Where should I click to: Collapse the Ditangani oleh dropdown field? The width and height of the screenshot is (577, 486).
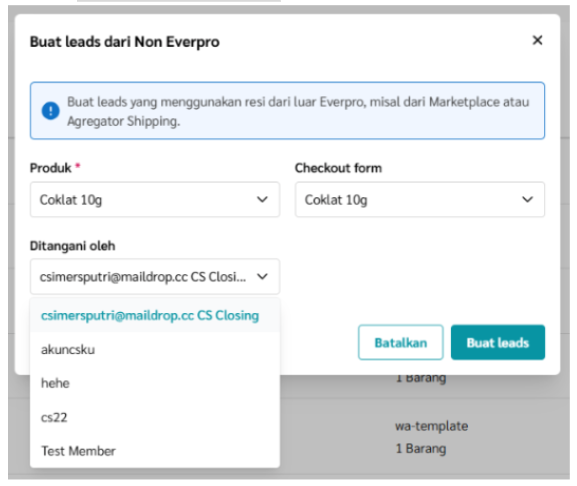click(x=155, y=276)
